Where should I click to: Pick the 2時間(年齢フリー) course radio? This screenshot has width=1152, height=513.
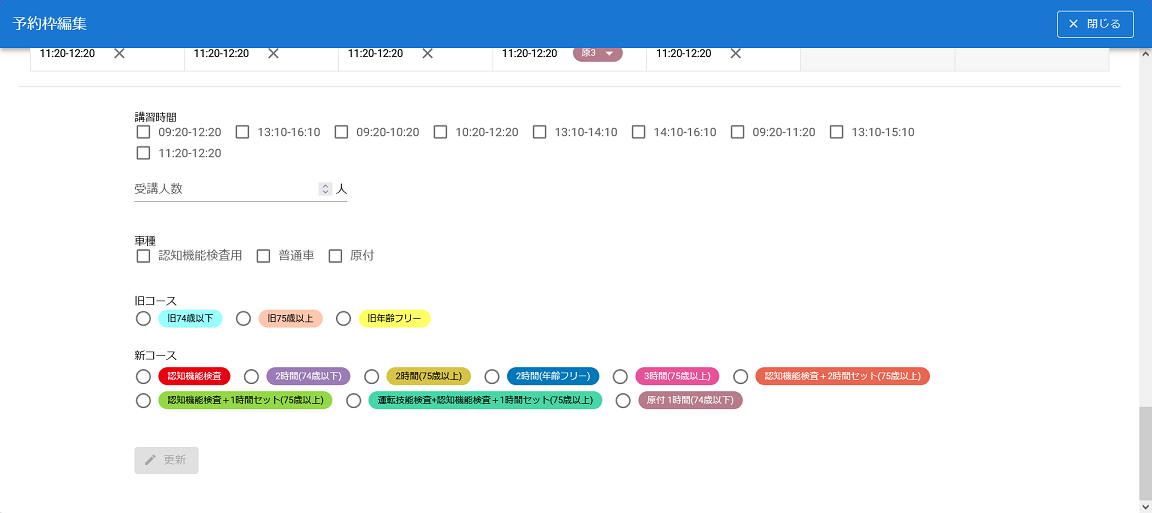point(492,377)
